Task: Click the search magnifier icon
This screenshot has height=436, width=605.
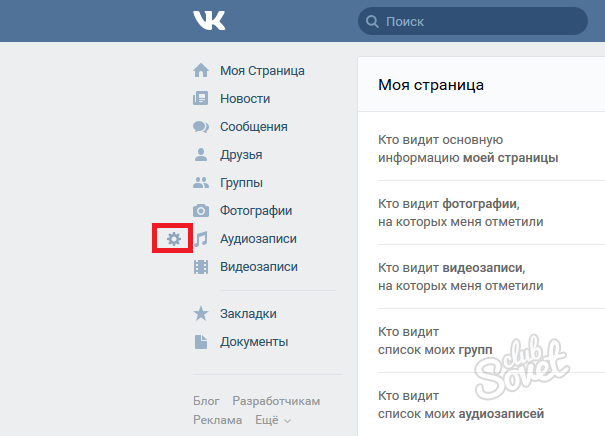Action: click(372, 22)
